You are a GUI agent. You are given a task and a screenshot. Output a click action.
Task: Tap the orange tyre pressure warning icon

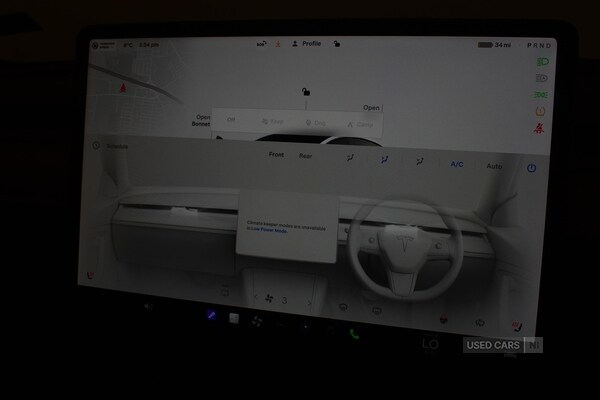[x=540, y=111]
